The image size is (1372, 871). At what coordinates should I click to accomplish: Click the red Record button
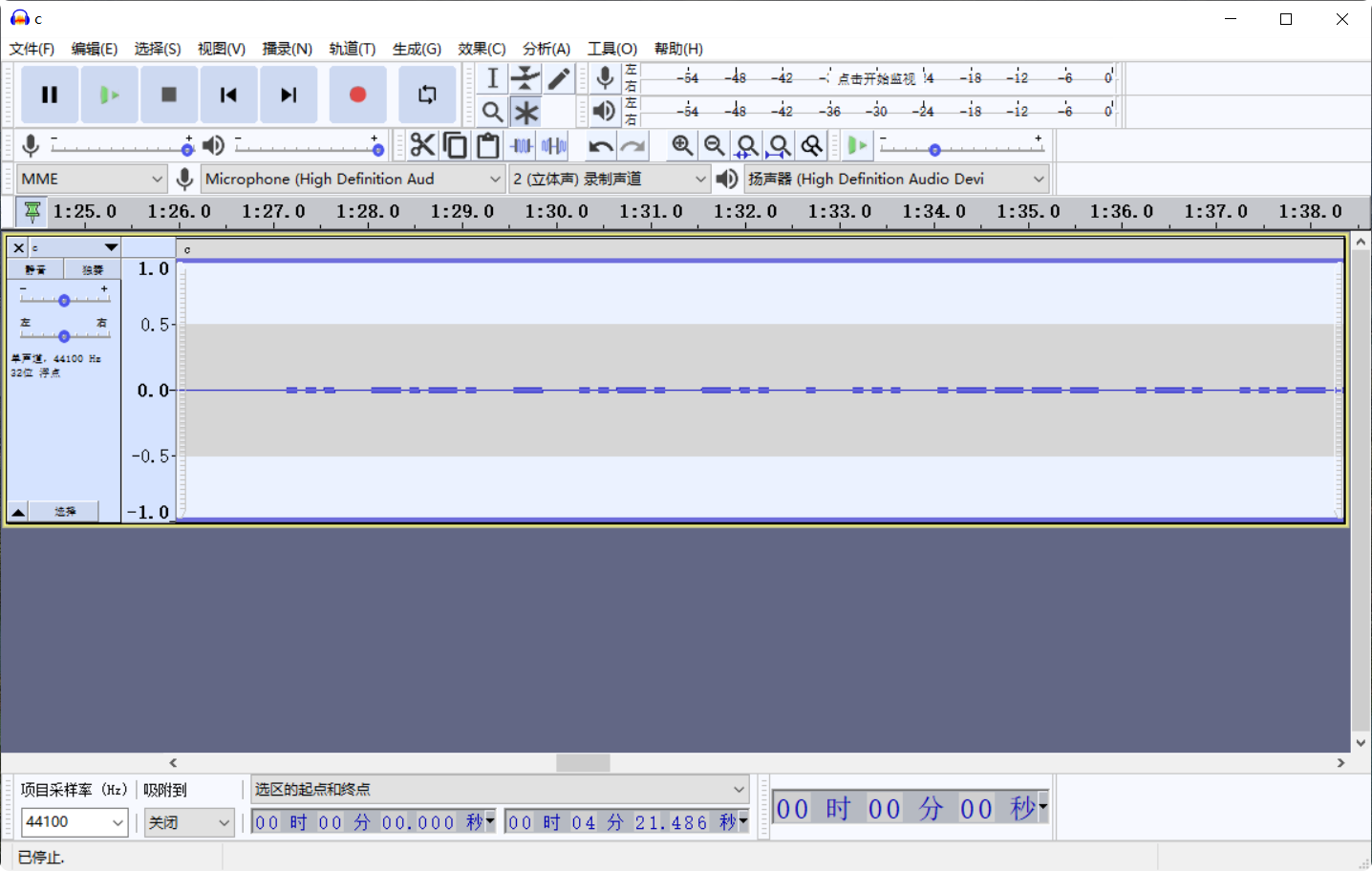pos(357,95)
